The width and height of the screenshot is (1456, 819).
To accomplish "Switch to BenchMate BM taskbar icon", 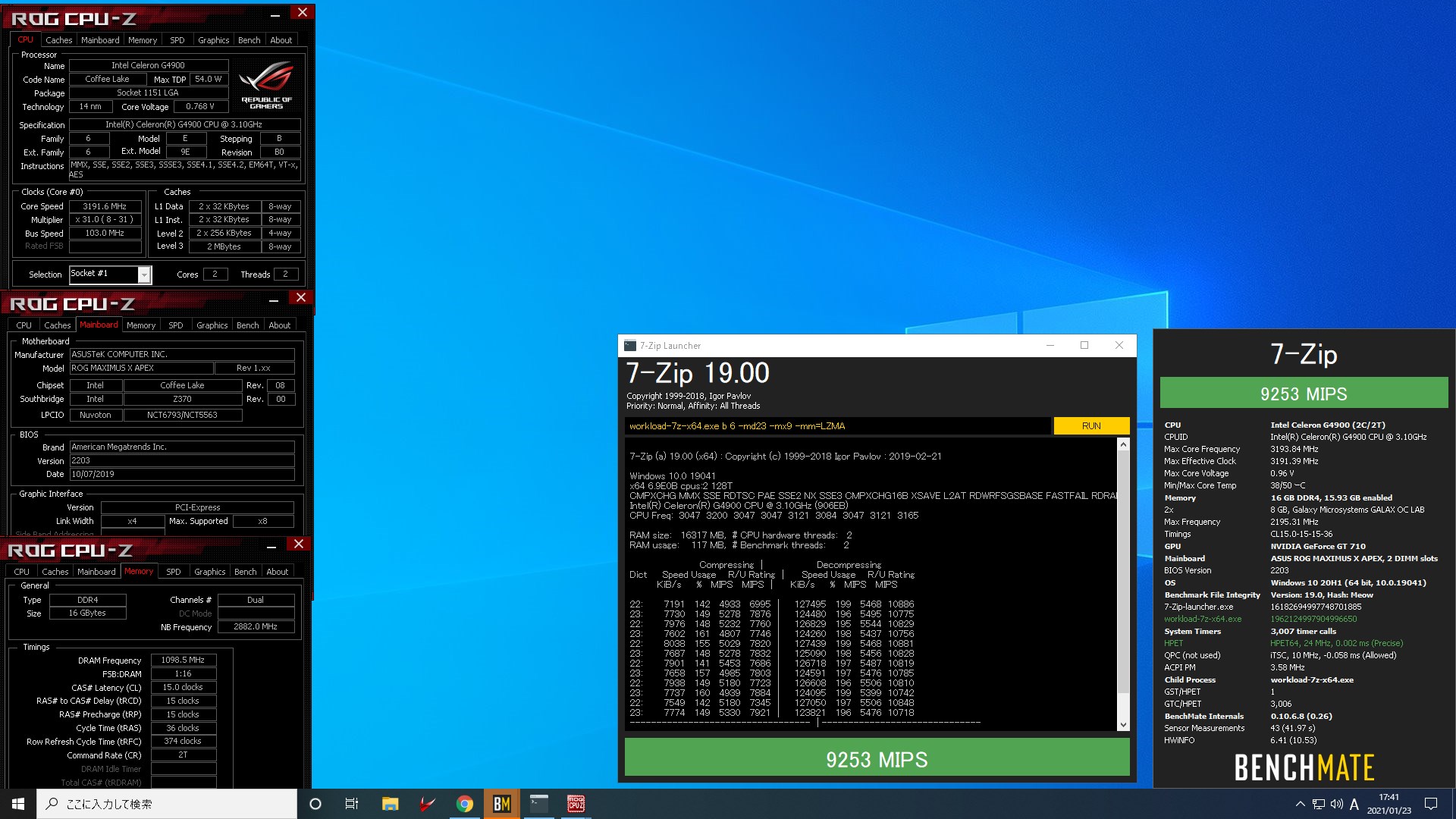I will tap(501, 804).
